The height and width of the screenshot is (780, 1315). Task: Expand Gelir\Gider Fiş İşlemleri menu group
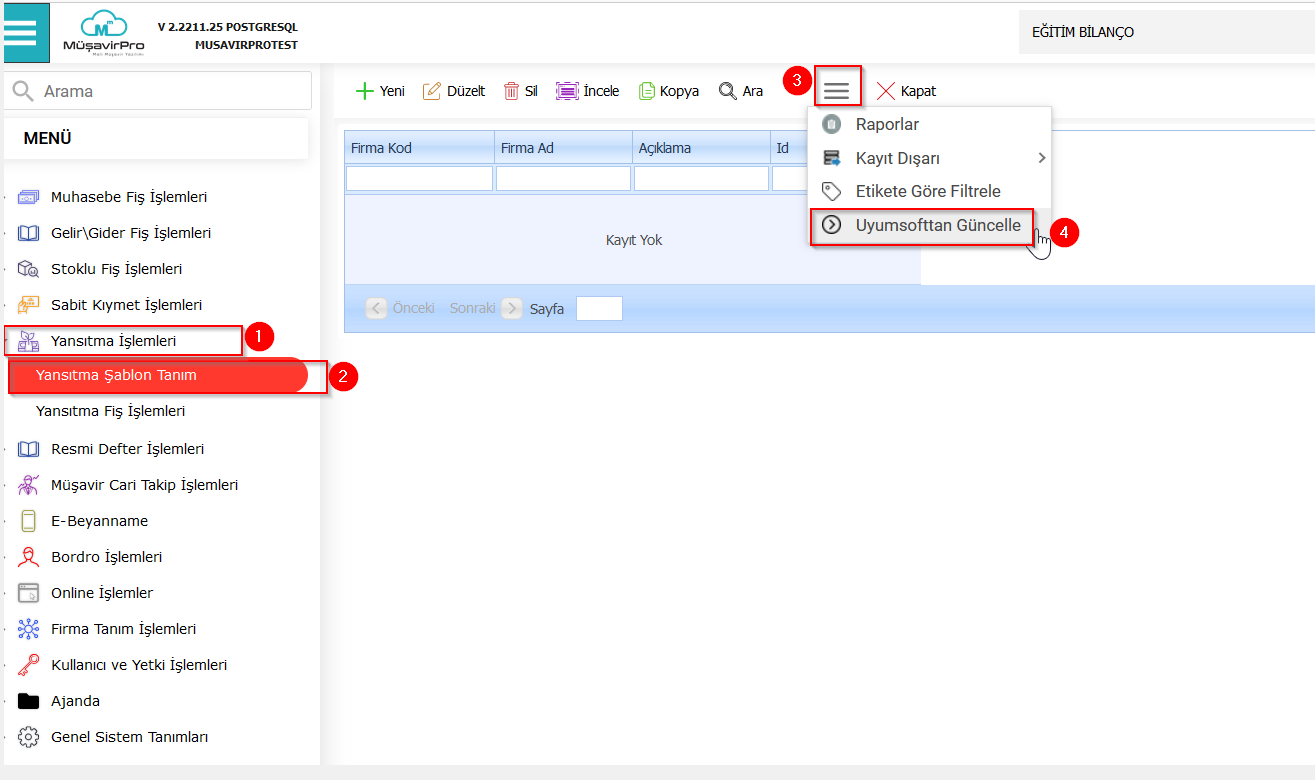point(131,233)
